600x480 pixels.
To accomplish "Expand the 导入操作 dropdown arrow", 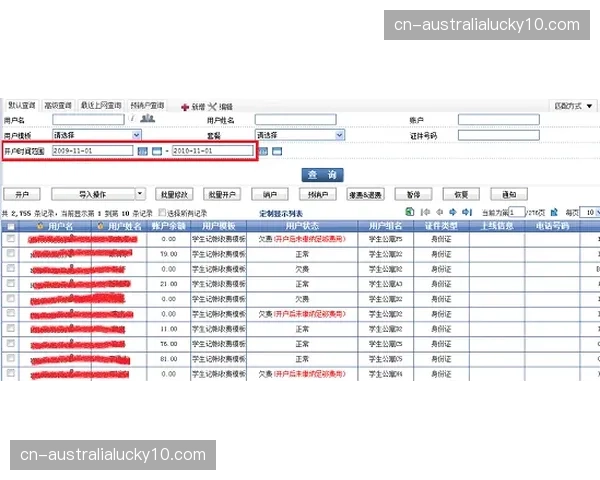I will [140, 194].
